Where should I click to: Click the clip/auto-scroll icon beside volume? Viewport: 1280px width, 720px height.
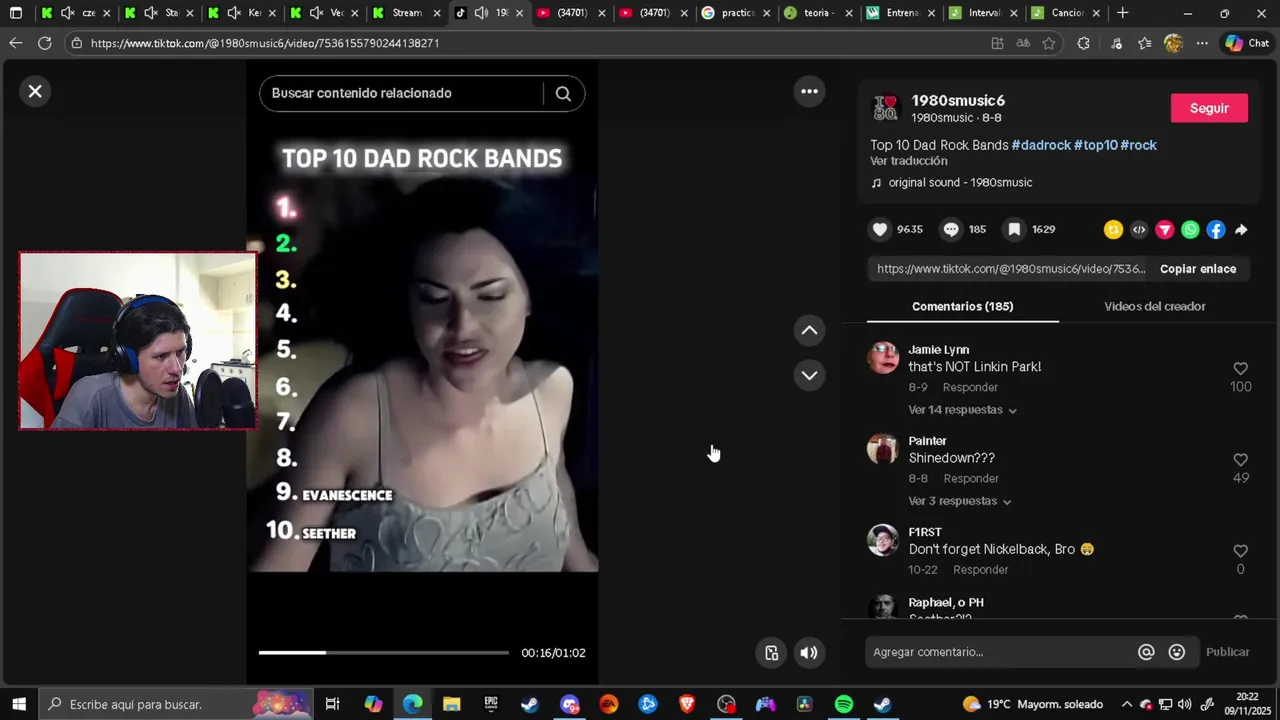point(771,653)
